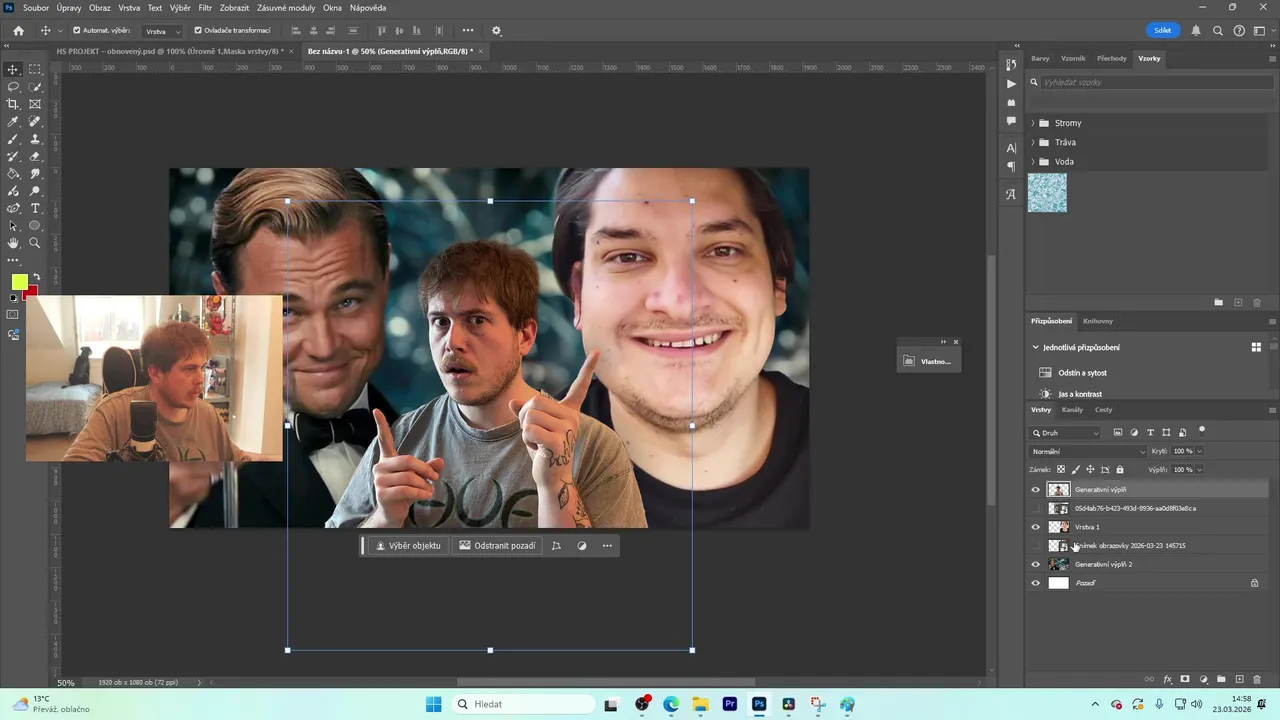Delete layer using the trash icon
The width and height of the screenshot is (1280, 720).
pyautogui.click(x=1257, y=679)
